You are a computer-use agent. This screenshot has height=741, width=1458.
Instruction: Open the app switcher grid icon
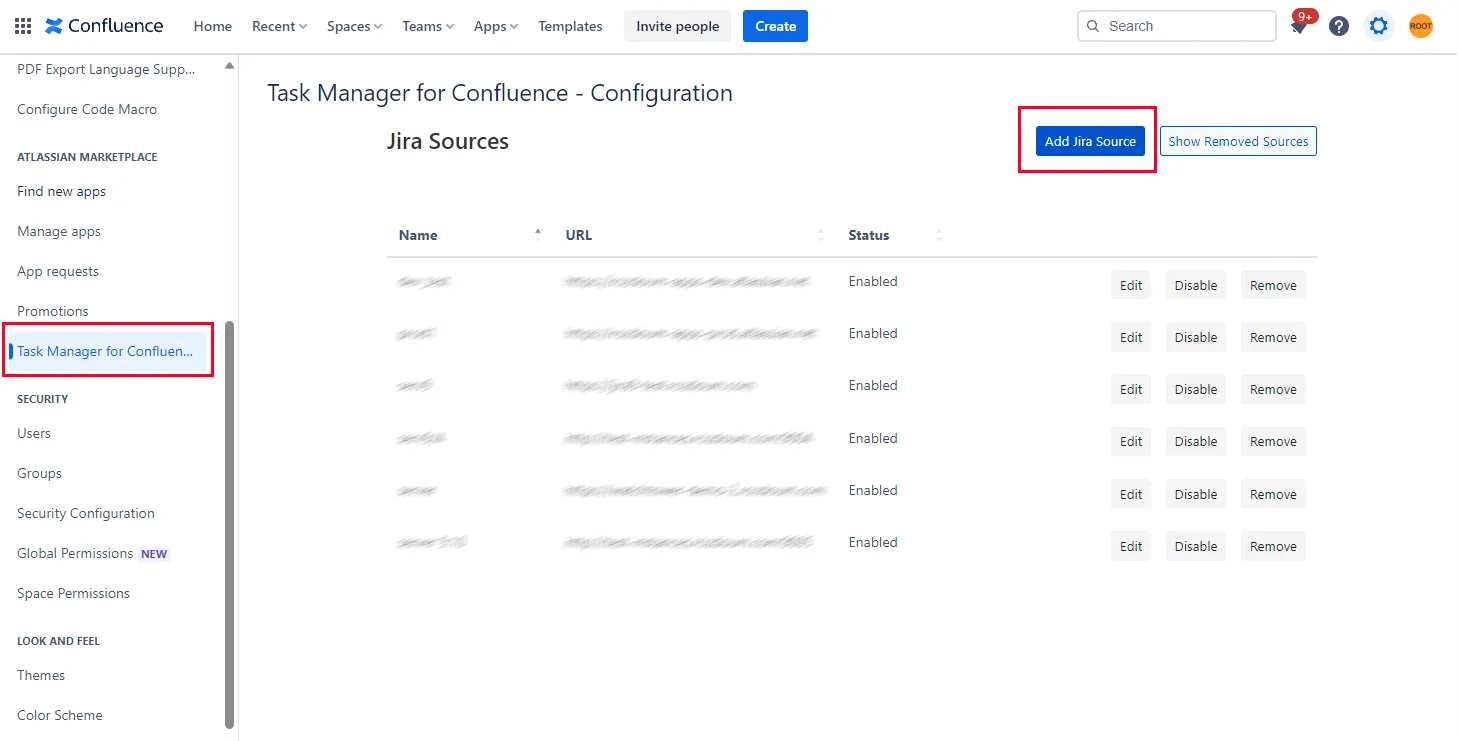(23, 26)
